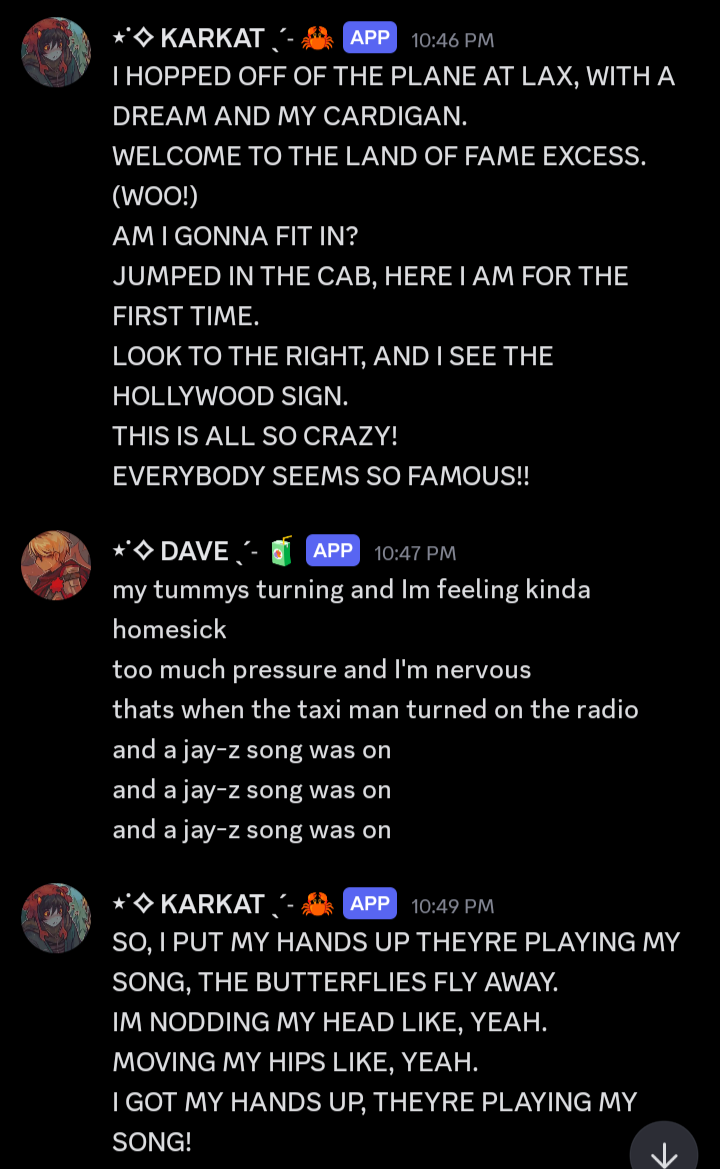Jump to latest messages with down arrow
This screenshot has height=1169, width=720.
point(663,1148)
